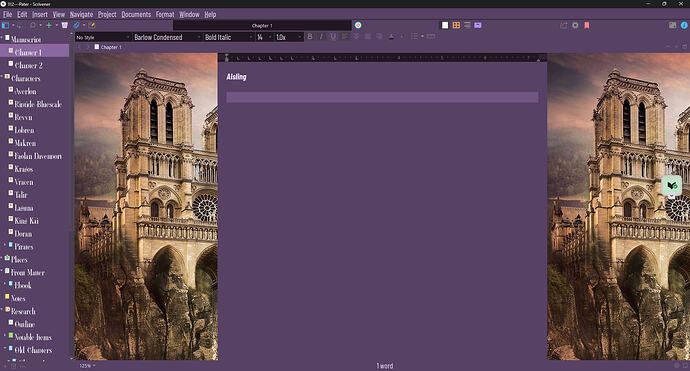Click the highlighted editor text line
The image size is (690, 371).
point(382,97)
